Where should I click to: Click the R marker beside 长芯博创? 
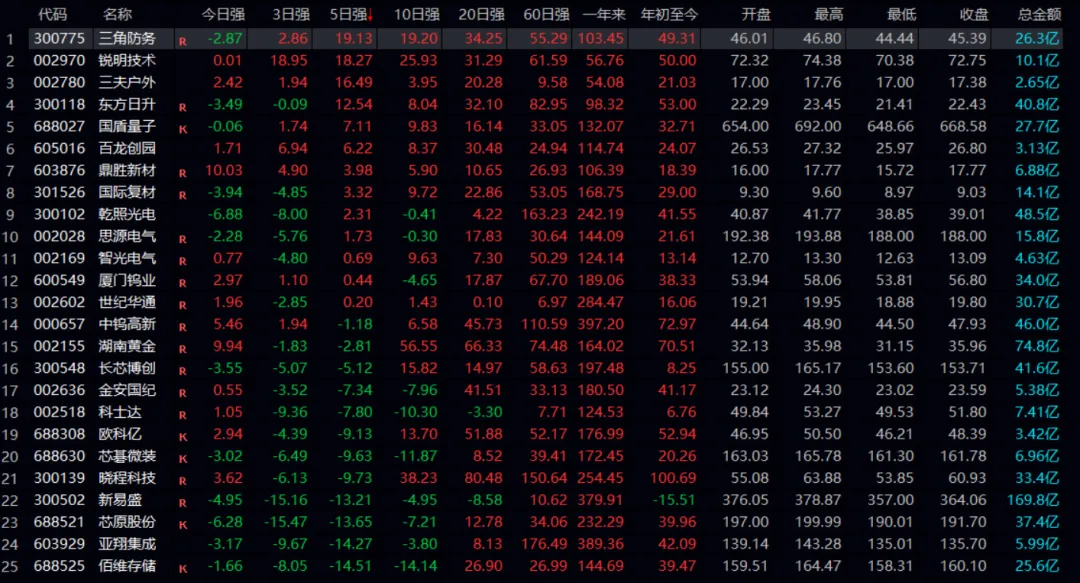pyautogui.click(x=183, y=371)
